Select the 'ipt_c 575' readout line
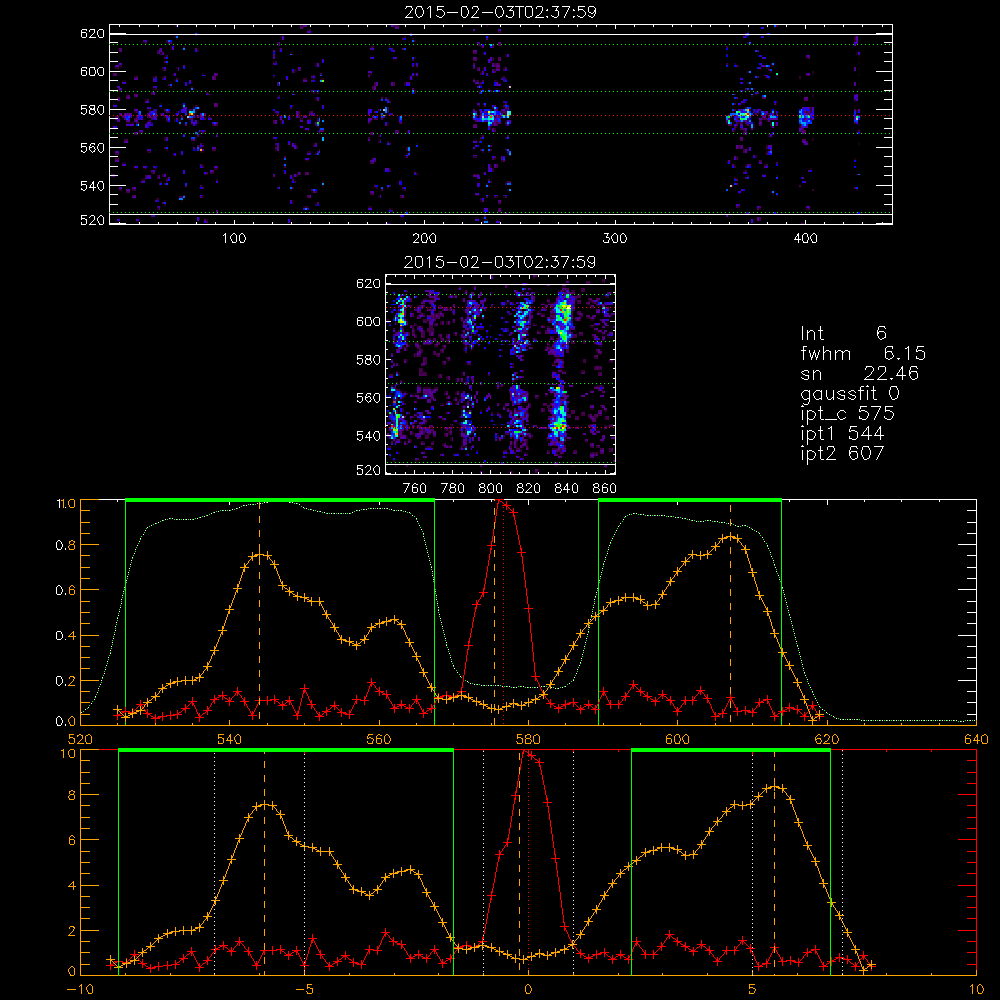1000x1000 pixels. pyautogui.click(x=848, y=414)
